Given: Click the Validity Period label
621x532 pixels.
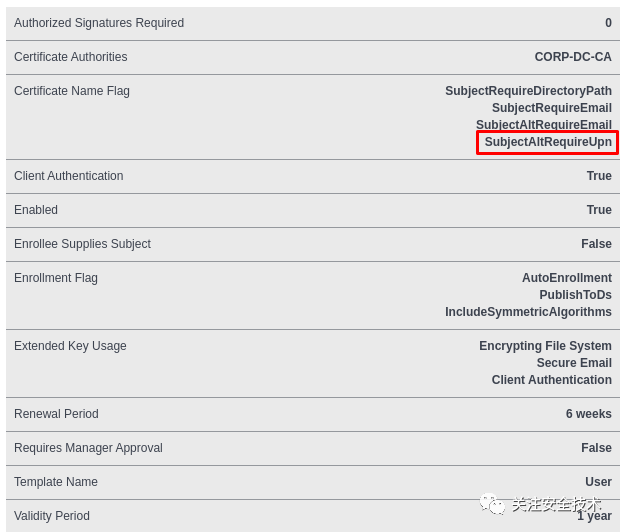Looking at the screenshot, I should 52,516.
